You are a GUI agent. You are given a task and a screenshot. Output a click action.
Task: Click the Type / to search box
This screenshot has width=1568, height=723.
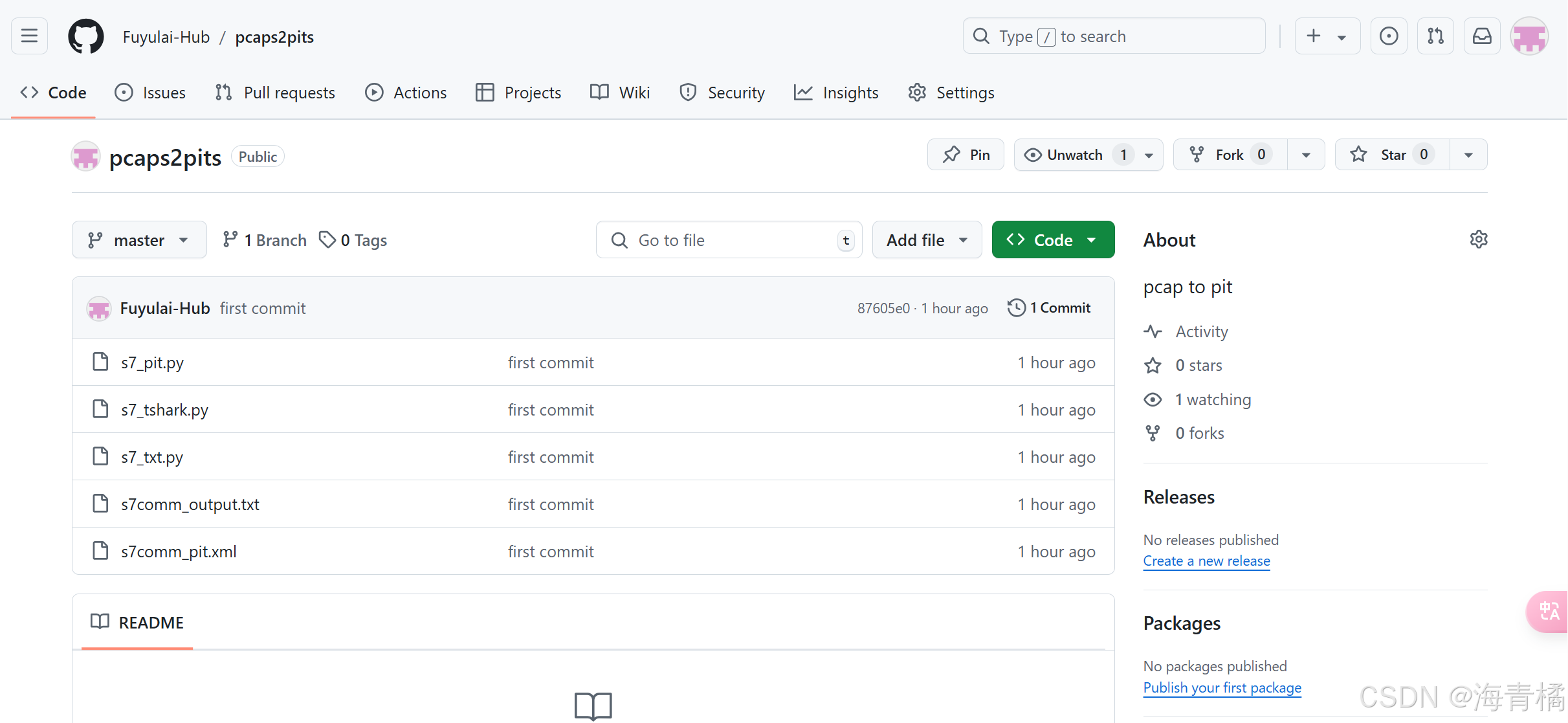click(x=1114, y=36)
